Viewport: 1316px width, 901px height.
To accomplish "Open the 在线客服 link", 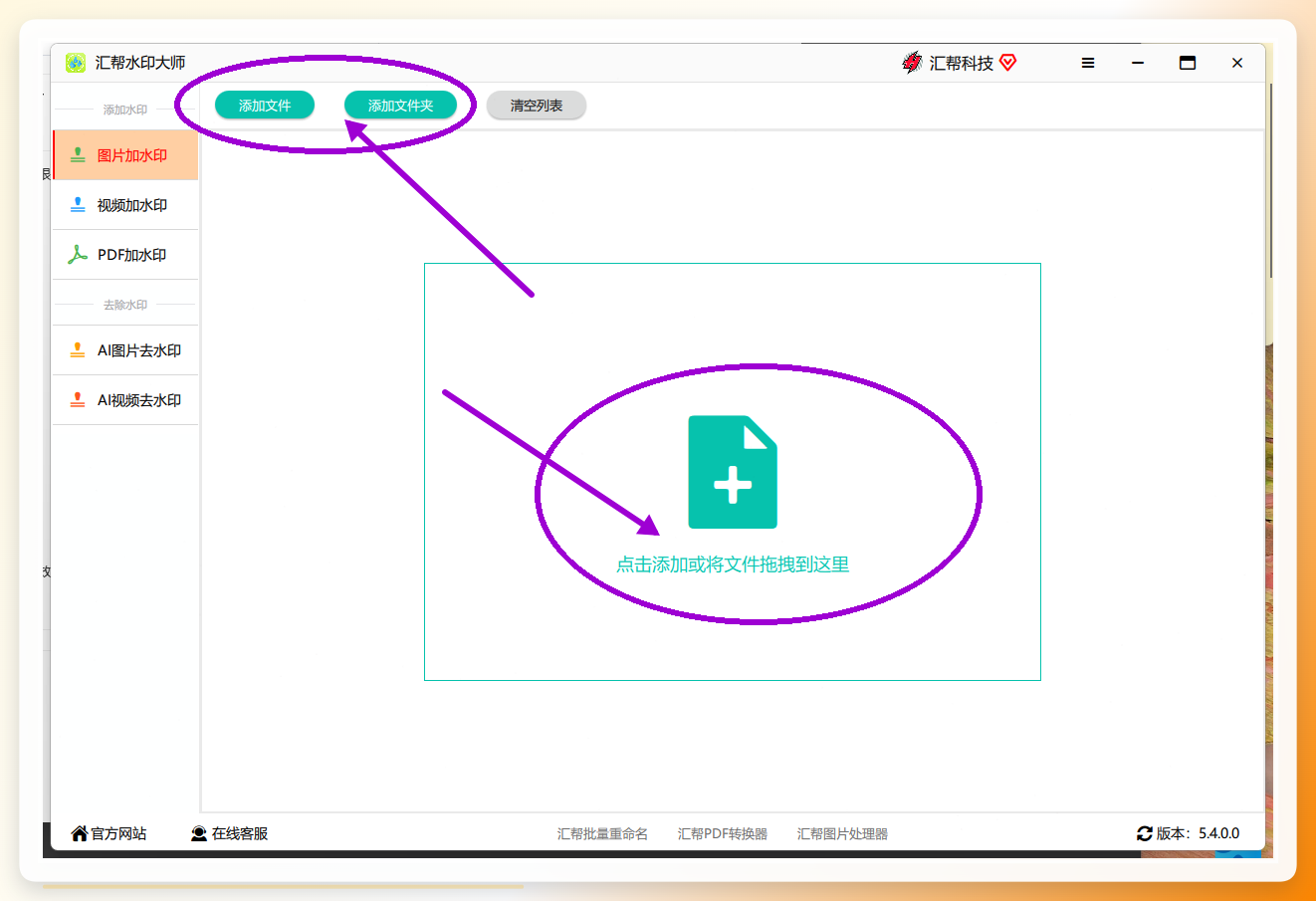I will coord(230,833).
